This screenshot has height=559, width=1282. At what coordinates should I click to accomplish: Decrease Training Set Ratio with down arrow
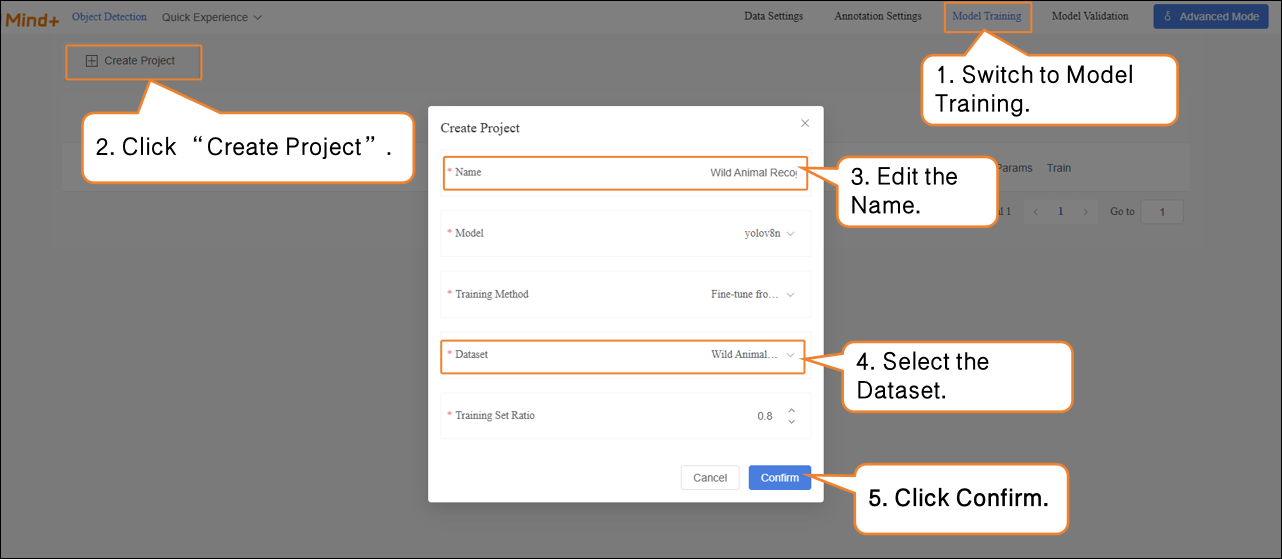coord(791,422)
